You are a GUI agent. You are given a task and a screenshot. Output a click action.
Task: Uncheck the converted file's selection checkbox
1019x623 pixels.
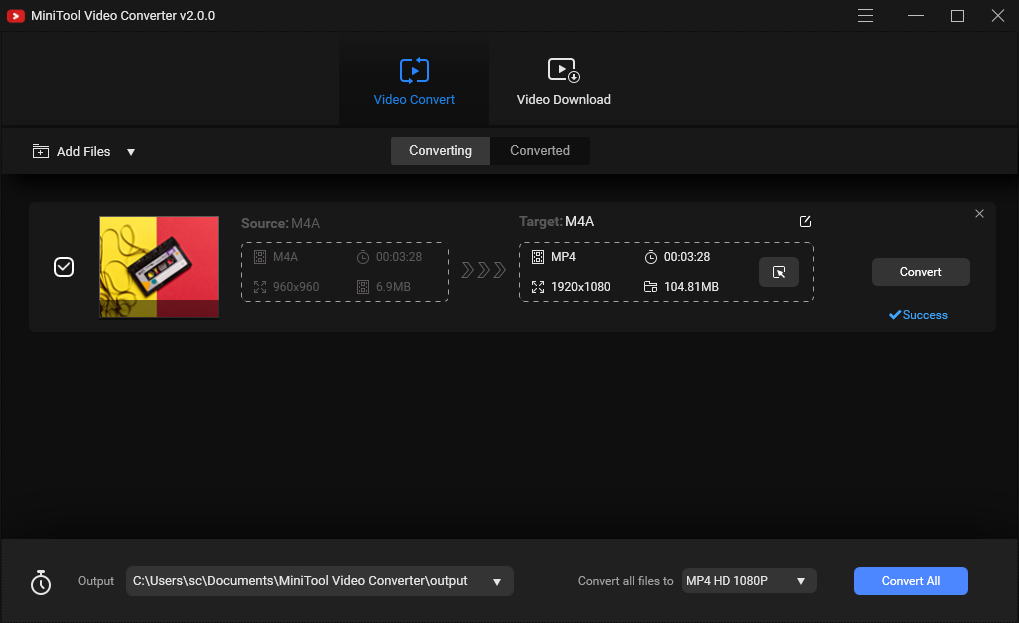coord(63,267)
